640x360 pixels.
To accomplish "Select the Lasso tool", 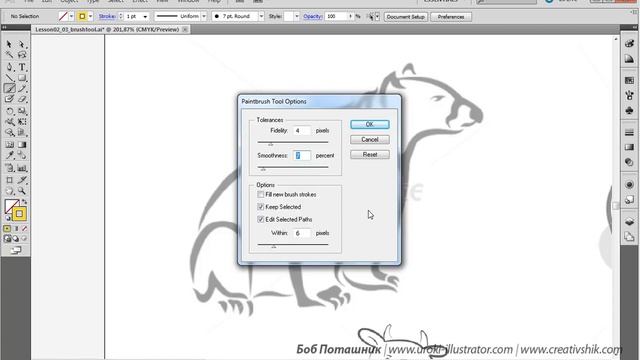I will click(x=22, y=55).
